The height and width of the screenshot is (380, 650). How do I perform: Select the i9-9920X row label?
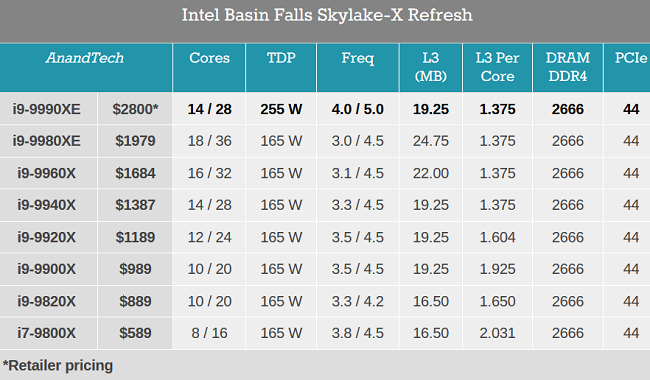pos(47,237)
